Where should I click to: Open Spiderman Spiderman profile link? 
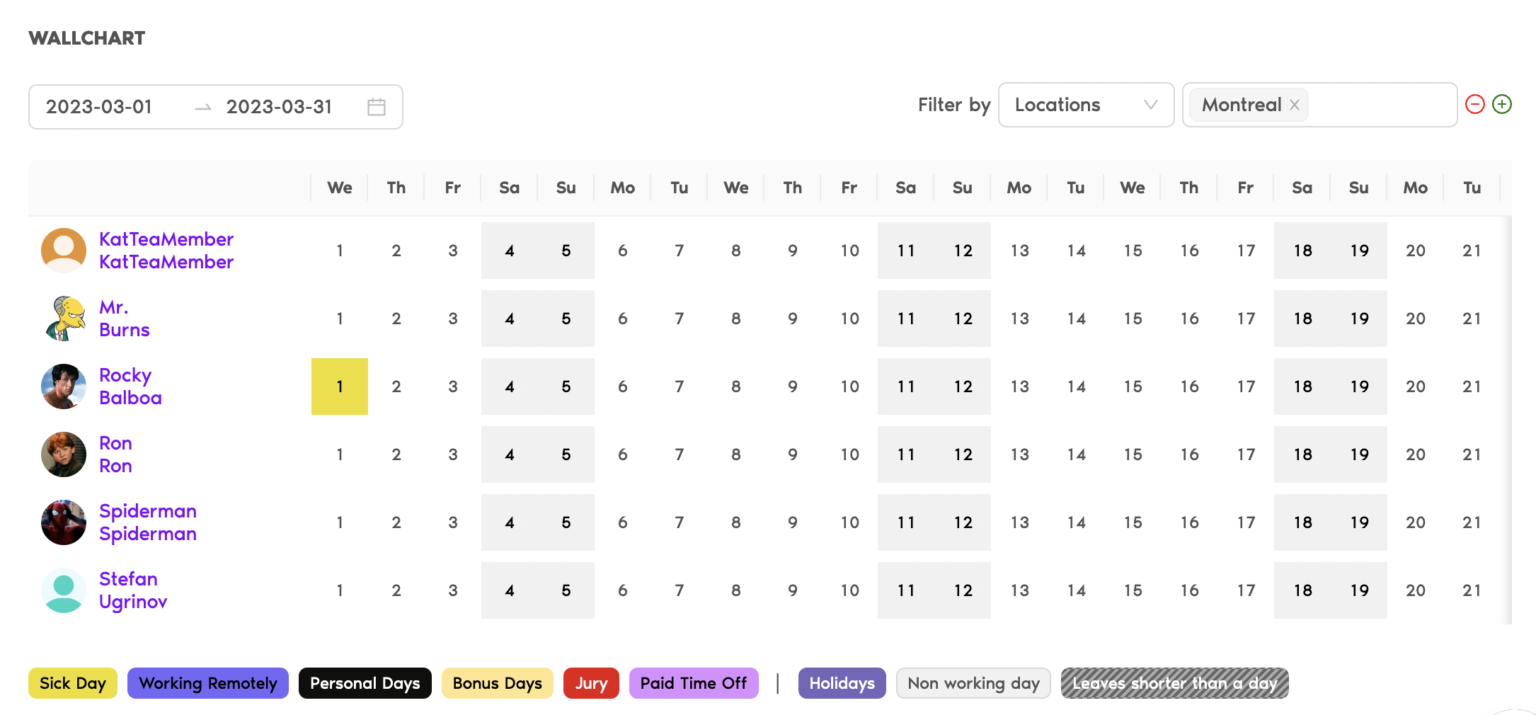(148, 522)
